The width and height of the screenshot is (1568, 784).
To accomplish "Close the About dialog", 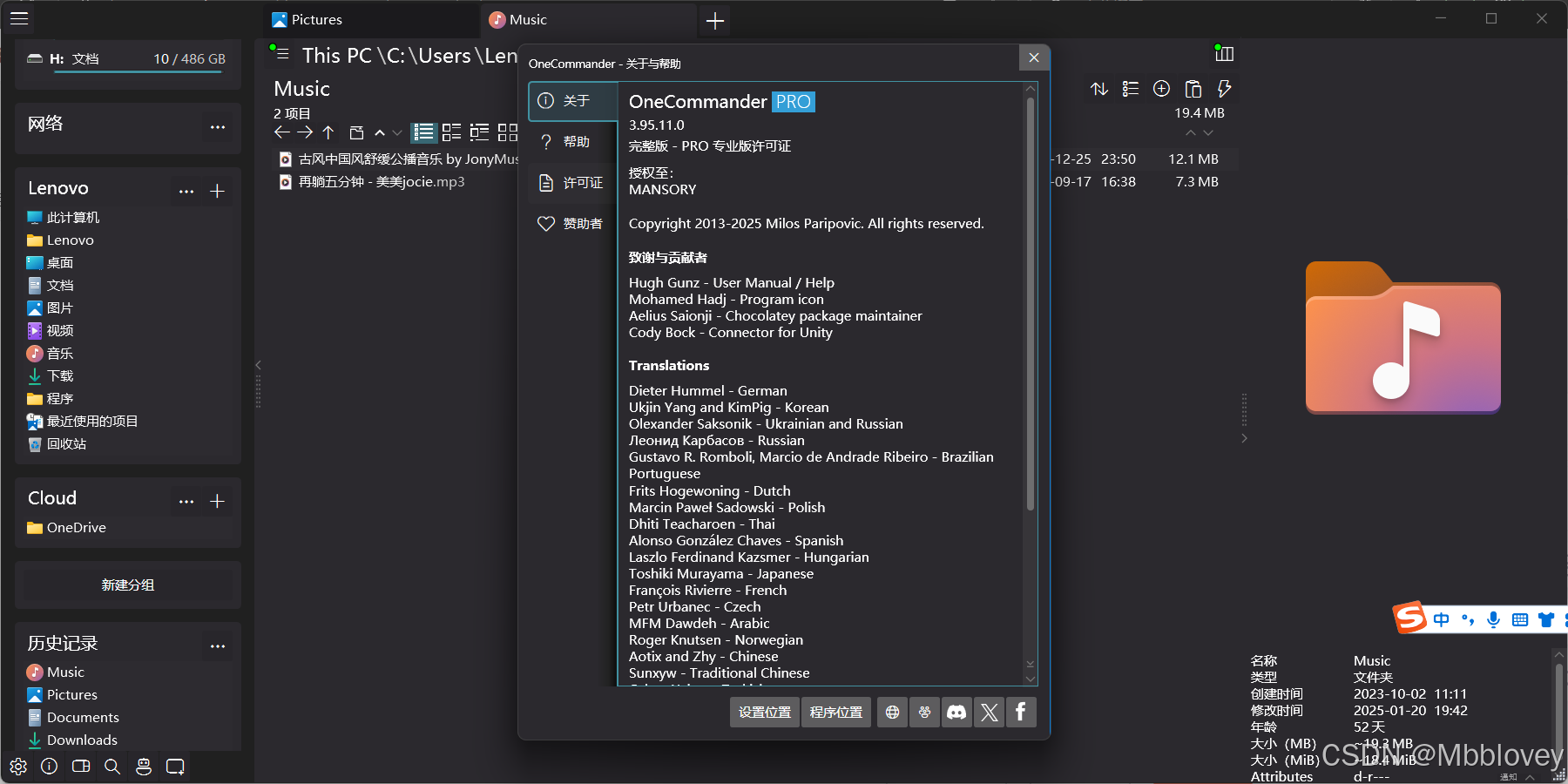I will tap(1034, 57).
